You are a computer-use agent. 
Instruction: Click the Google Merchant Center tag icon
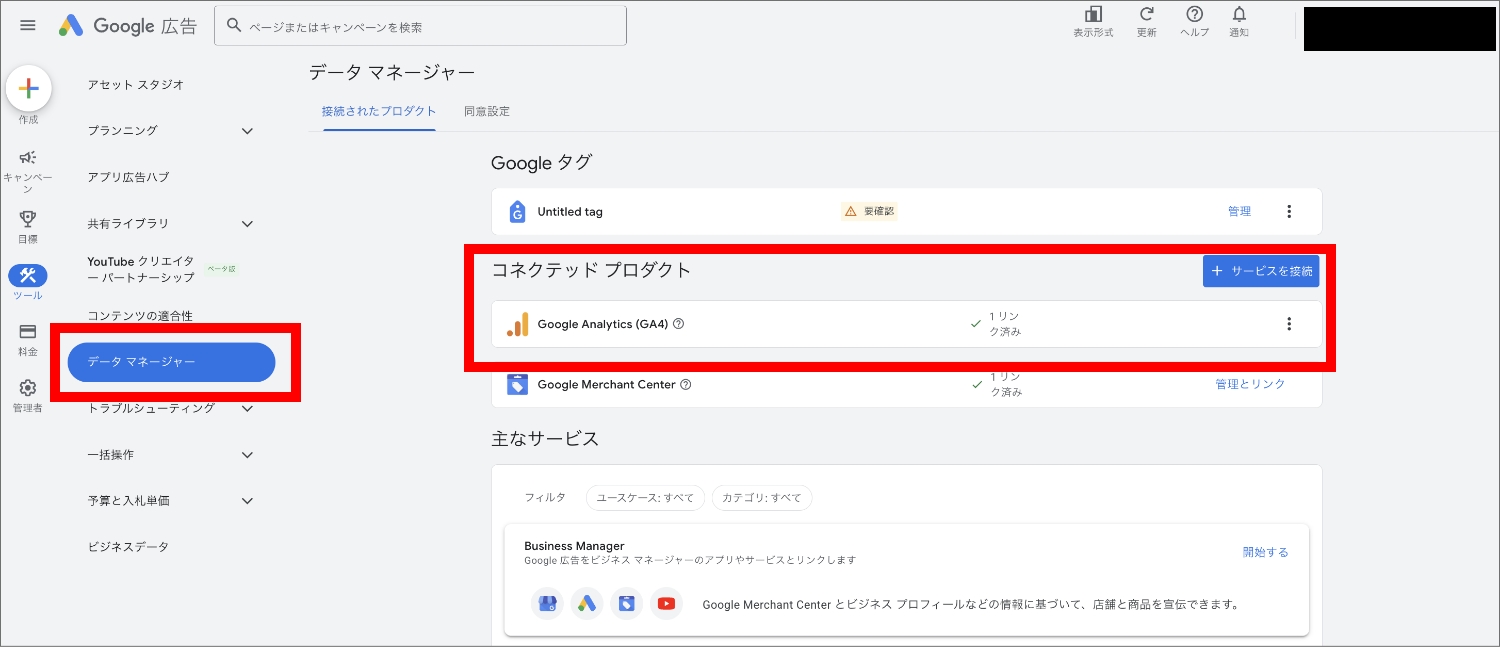[x=517, y=384]
